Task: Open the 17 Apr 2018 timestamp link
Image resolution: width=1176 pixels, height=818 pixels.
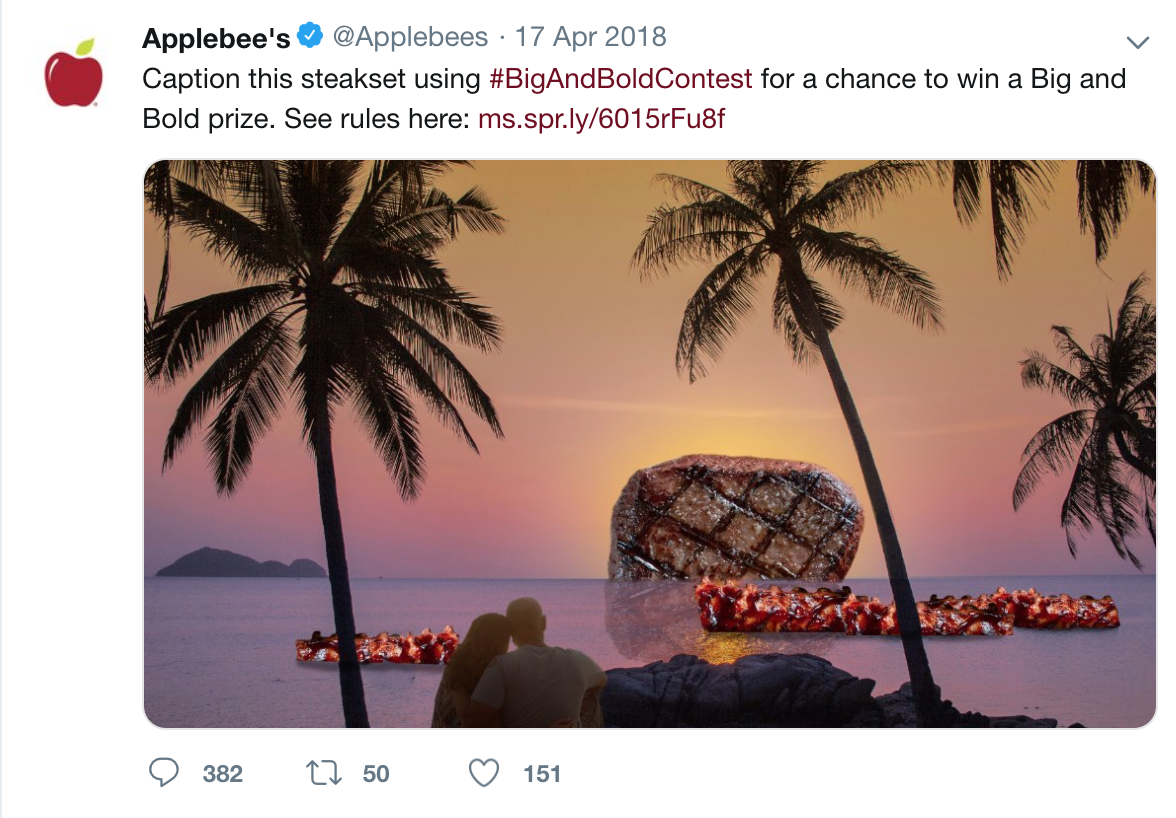Action: [590, 37]
